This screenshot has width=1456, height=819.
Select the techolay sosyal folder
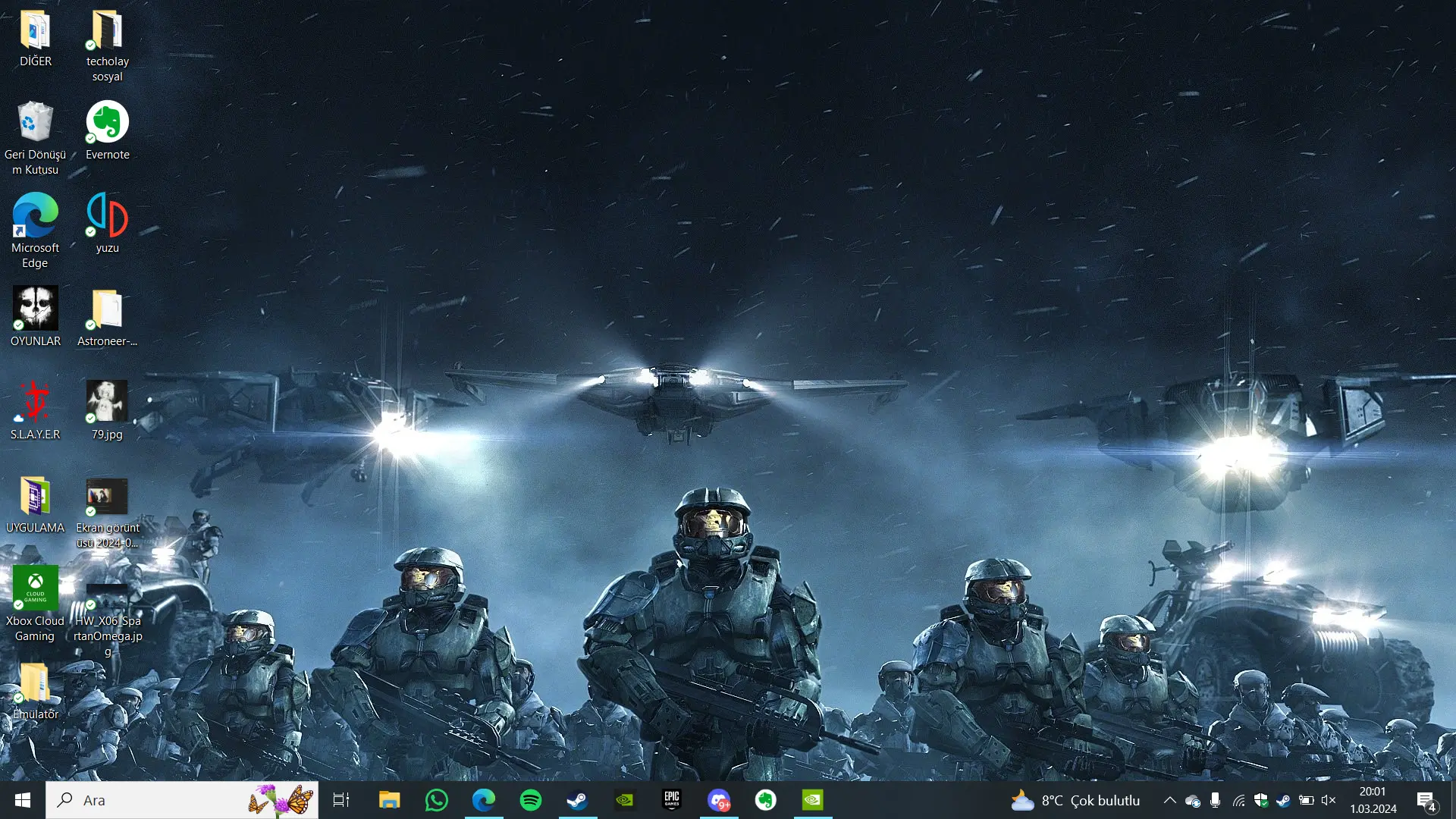tap(107, 45)
